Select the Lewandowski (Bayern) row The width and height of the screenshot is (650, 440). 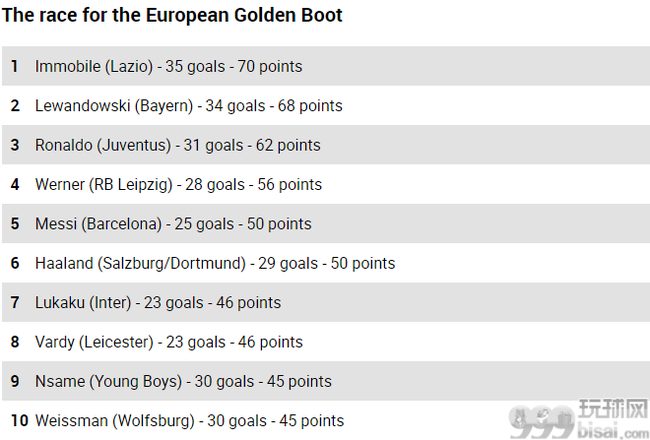[x=326, y=105]
